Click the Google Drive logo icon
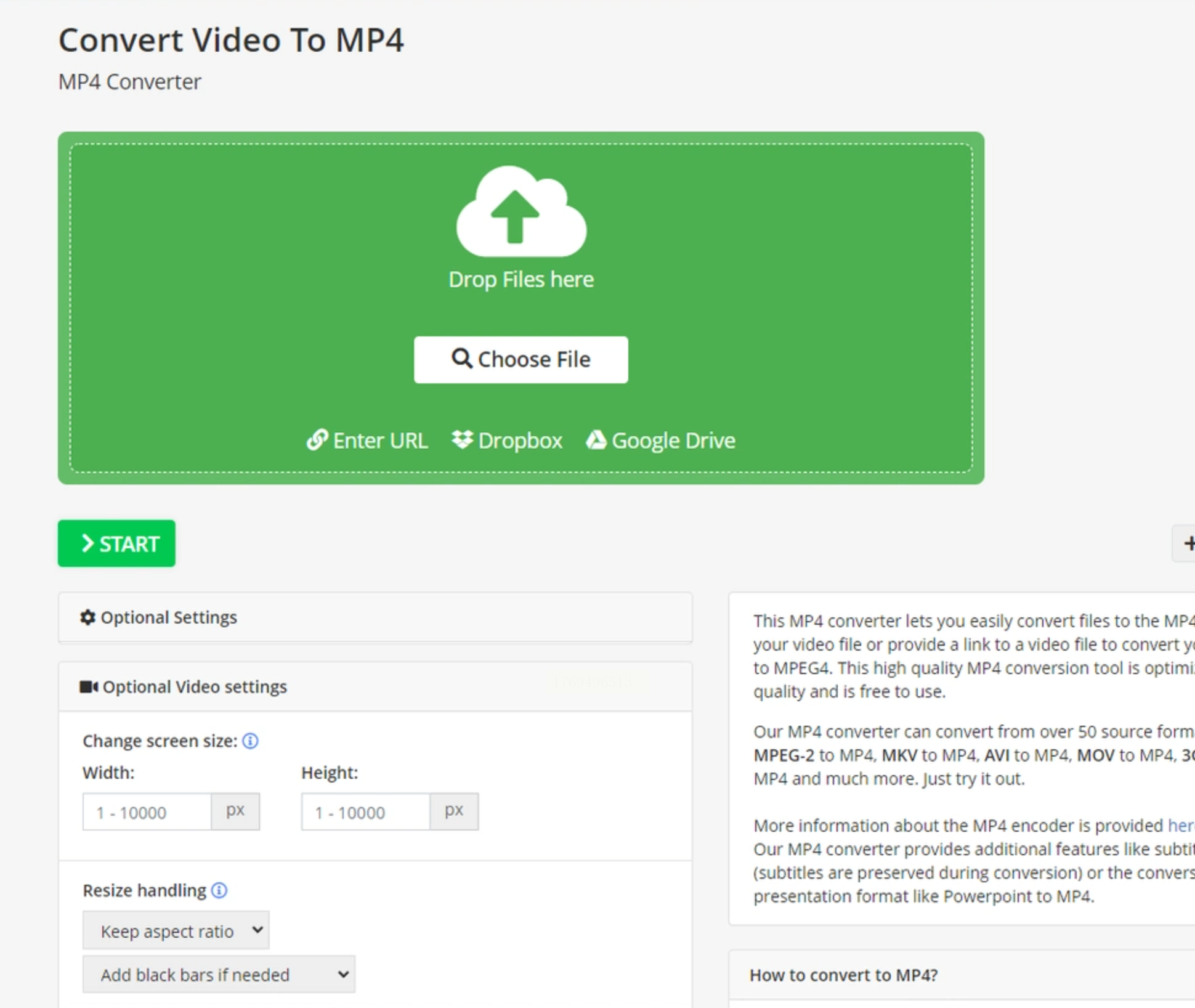Screen dimensions: 1195x1008 point(596,440)
